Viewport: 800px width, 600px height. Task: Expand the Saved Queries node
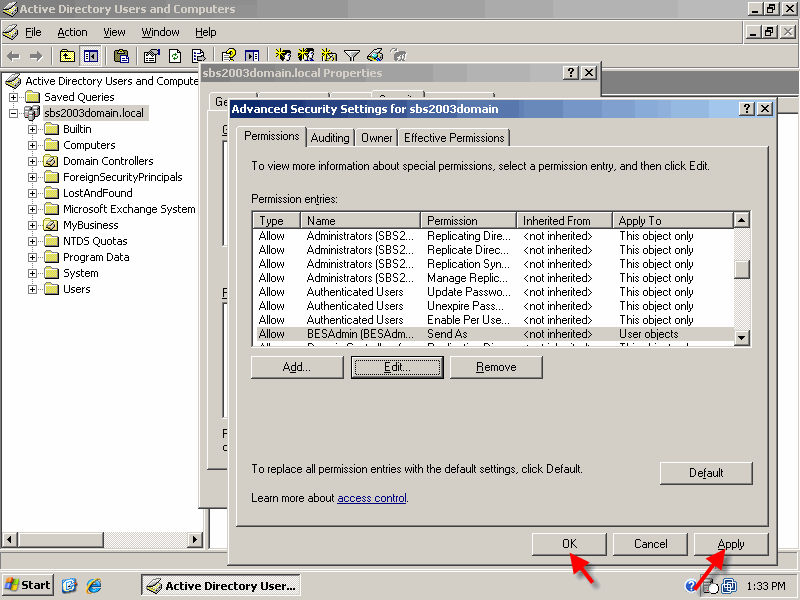[14, 97]
